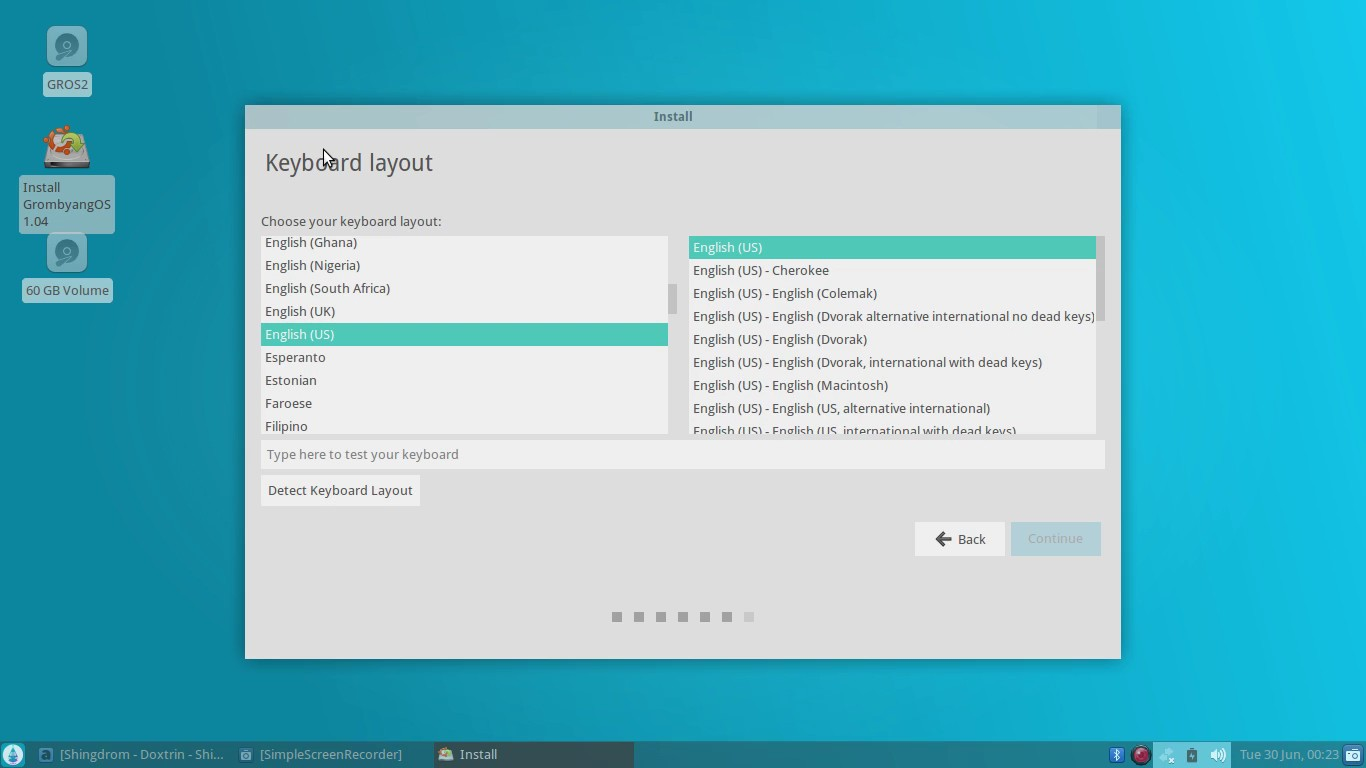Open the volume speaker tray icon

1218,755
